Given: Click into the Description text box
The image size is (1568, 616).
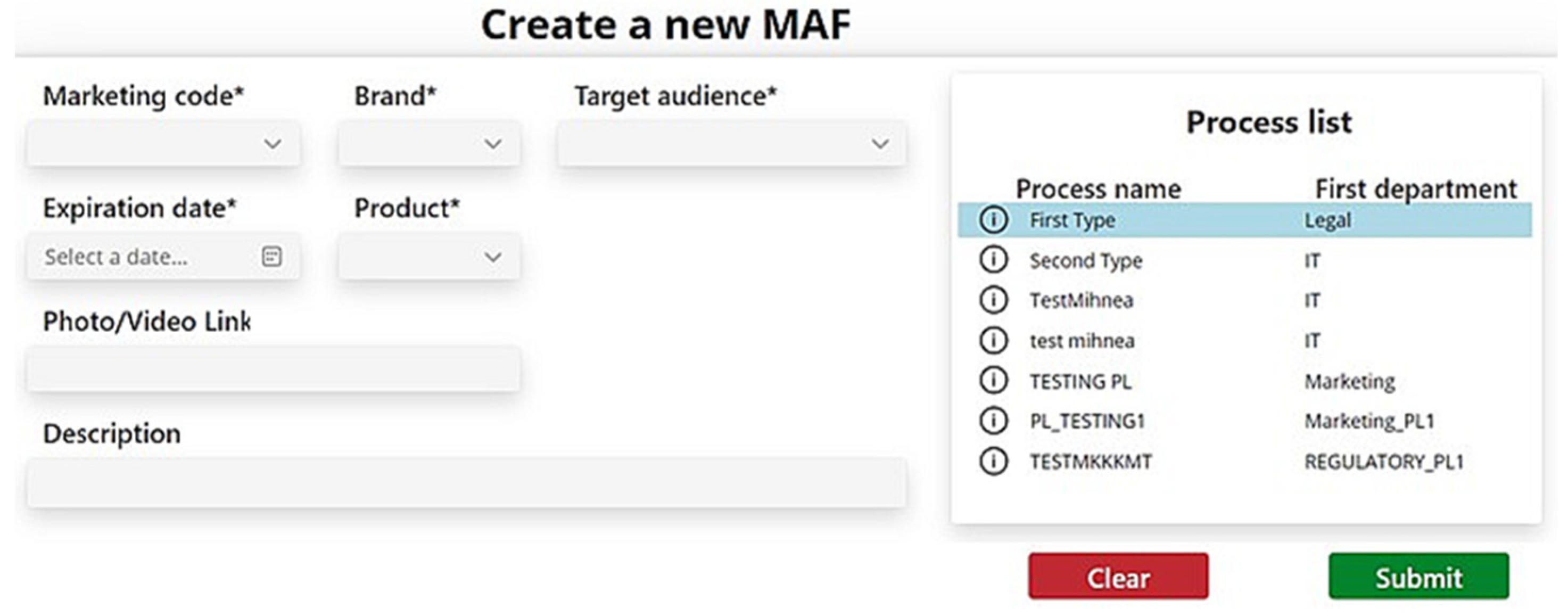Looking at the screenshot, I should [x=466, y=482].
